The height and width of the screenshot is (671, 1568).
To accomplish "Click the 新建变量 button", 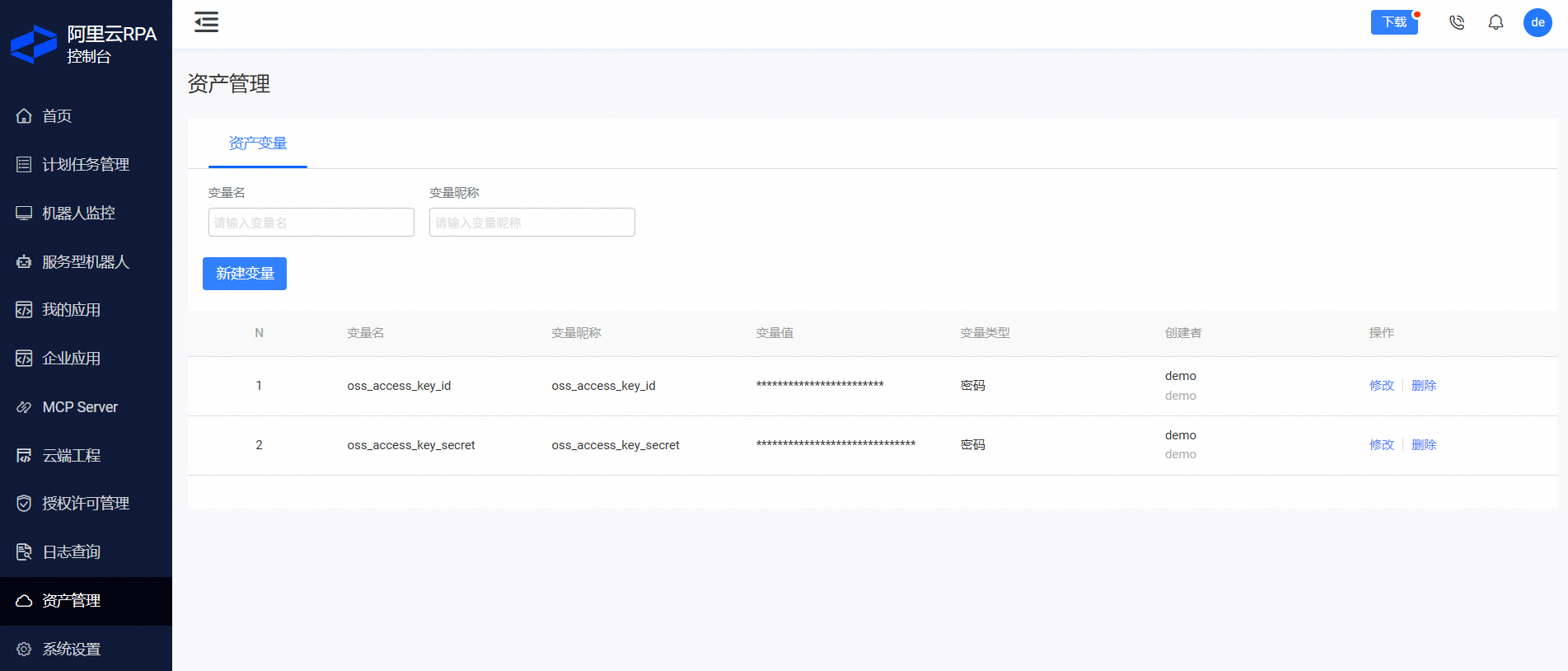I will pos(245,274).
